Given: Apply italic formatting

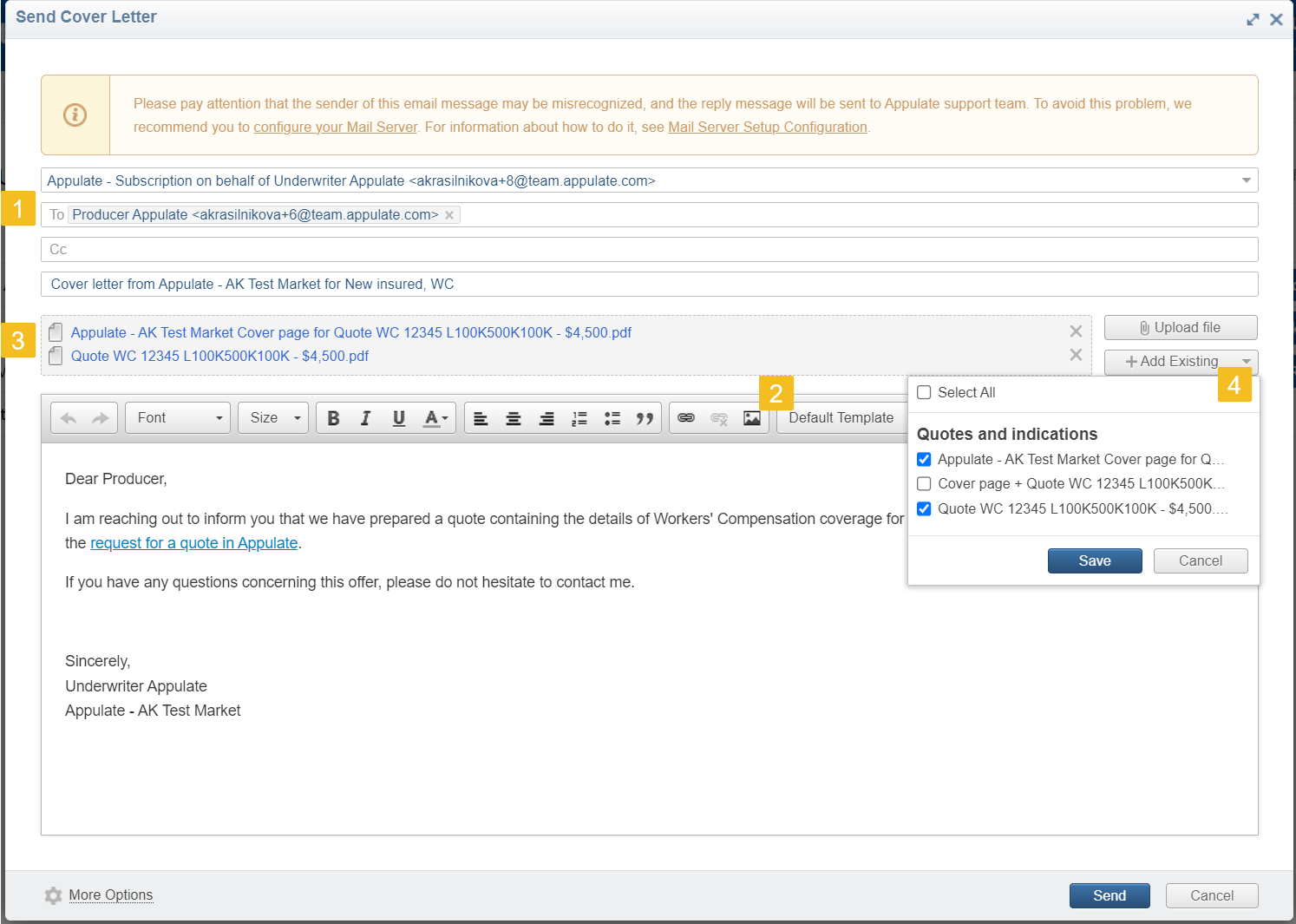Looking at the screenshot, I should coord(366,418).
